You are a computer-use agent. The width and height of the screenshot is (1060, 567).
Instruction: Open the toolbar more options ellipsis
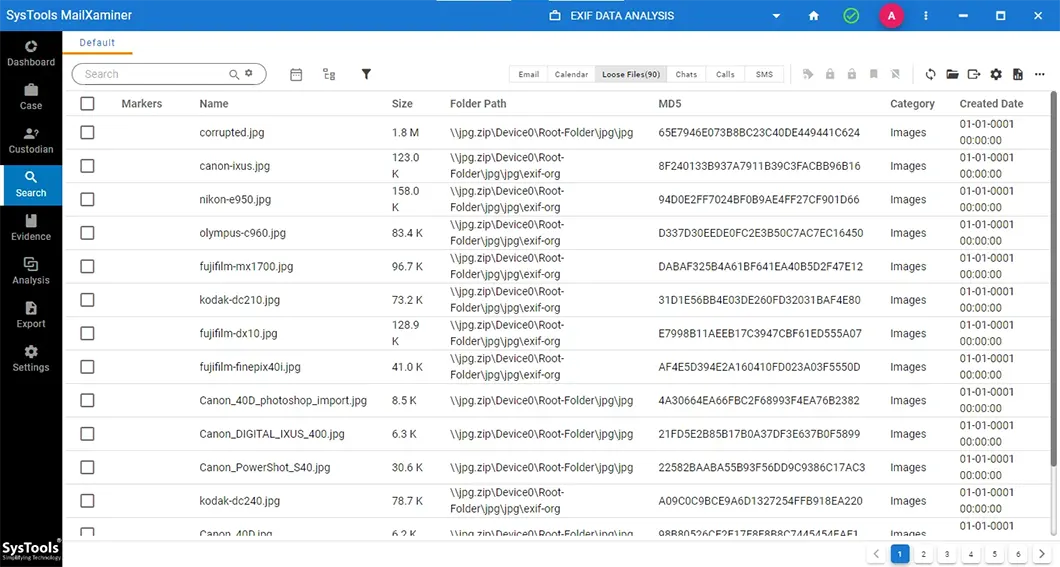click(1040, 74)
